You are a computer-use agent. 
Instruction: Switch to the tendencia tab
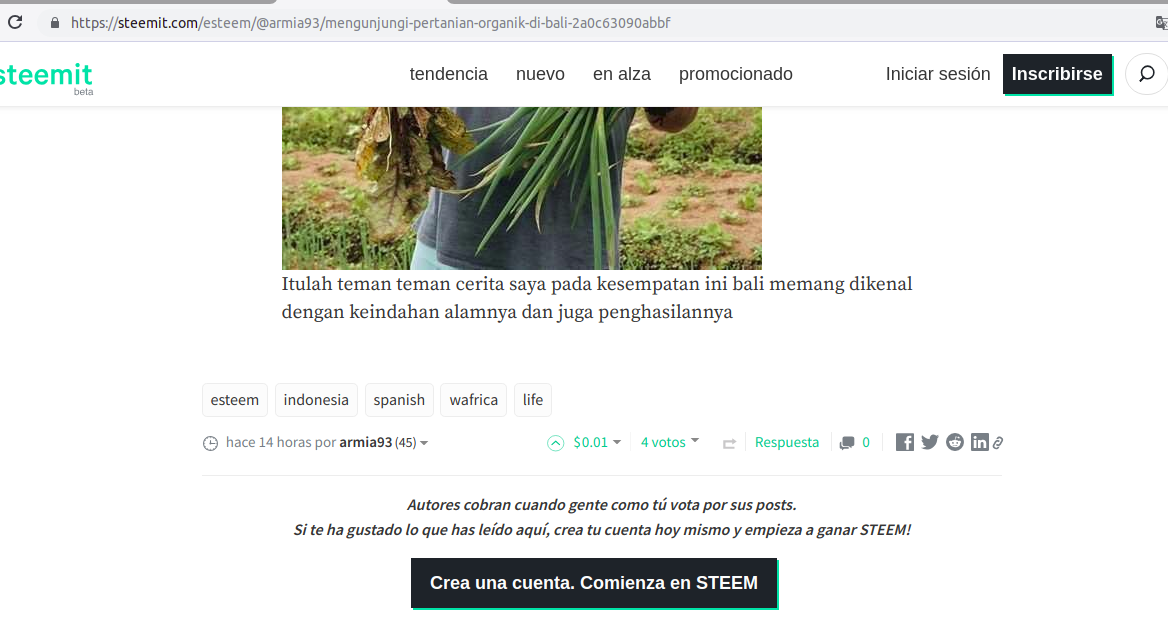448,73
